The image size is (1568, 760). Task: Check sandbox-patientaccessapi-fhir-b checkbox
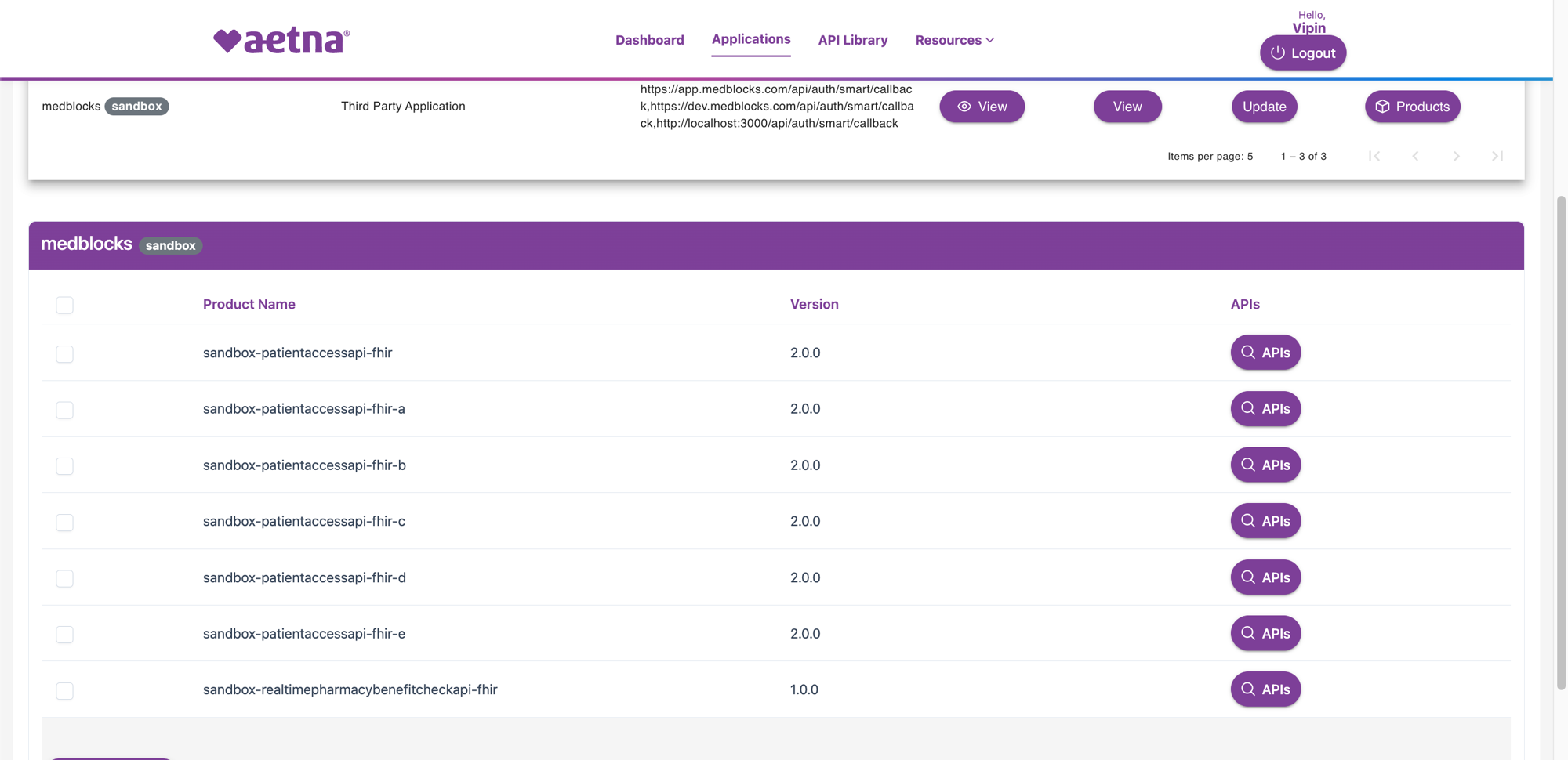click(x=64, y=466)
